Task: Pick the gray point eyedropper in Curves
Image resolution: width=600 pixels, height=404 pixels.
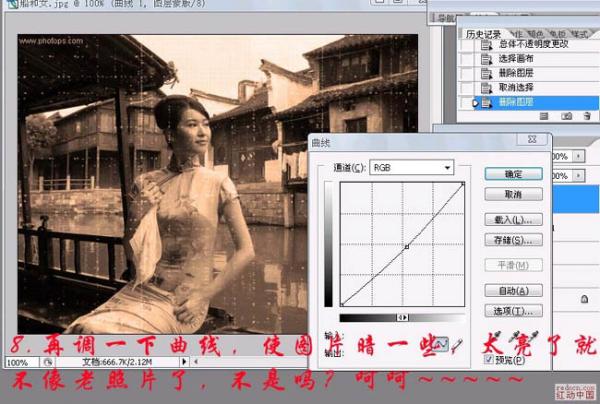Action: coord(514,337)
